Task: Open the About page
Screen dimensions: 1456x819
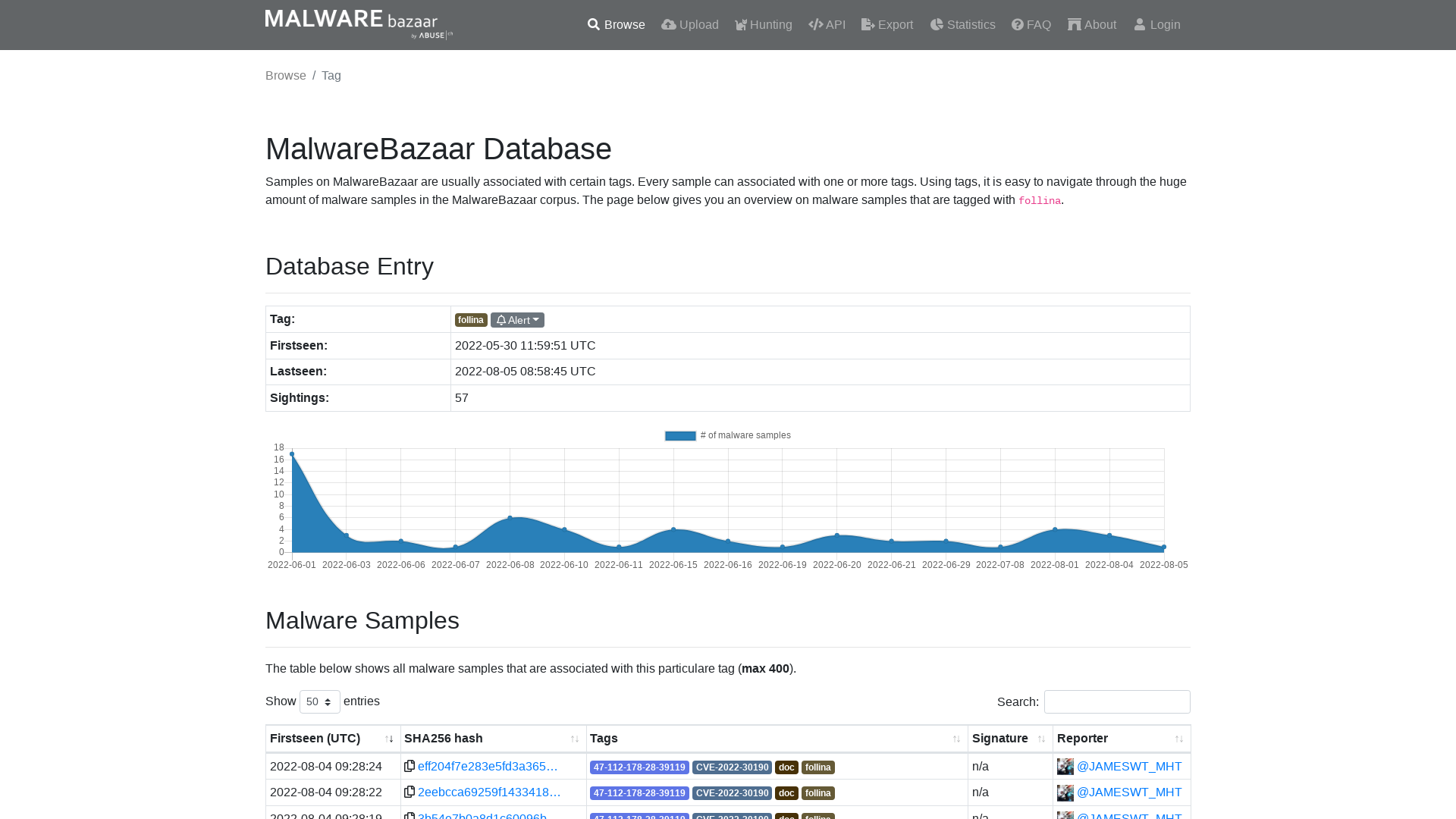Action: pos(1092,25)
